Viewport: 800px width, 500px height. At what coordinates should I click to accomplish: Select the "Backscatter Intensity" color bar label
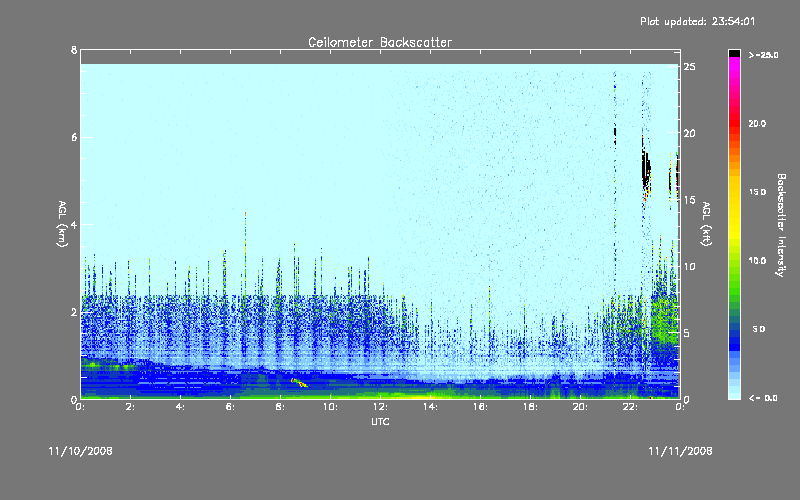781,225
